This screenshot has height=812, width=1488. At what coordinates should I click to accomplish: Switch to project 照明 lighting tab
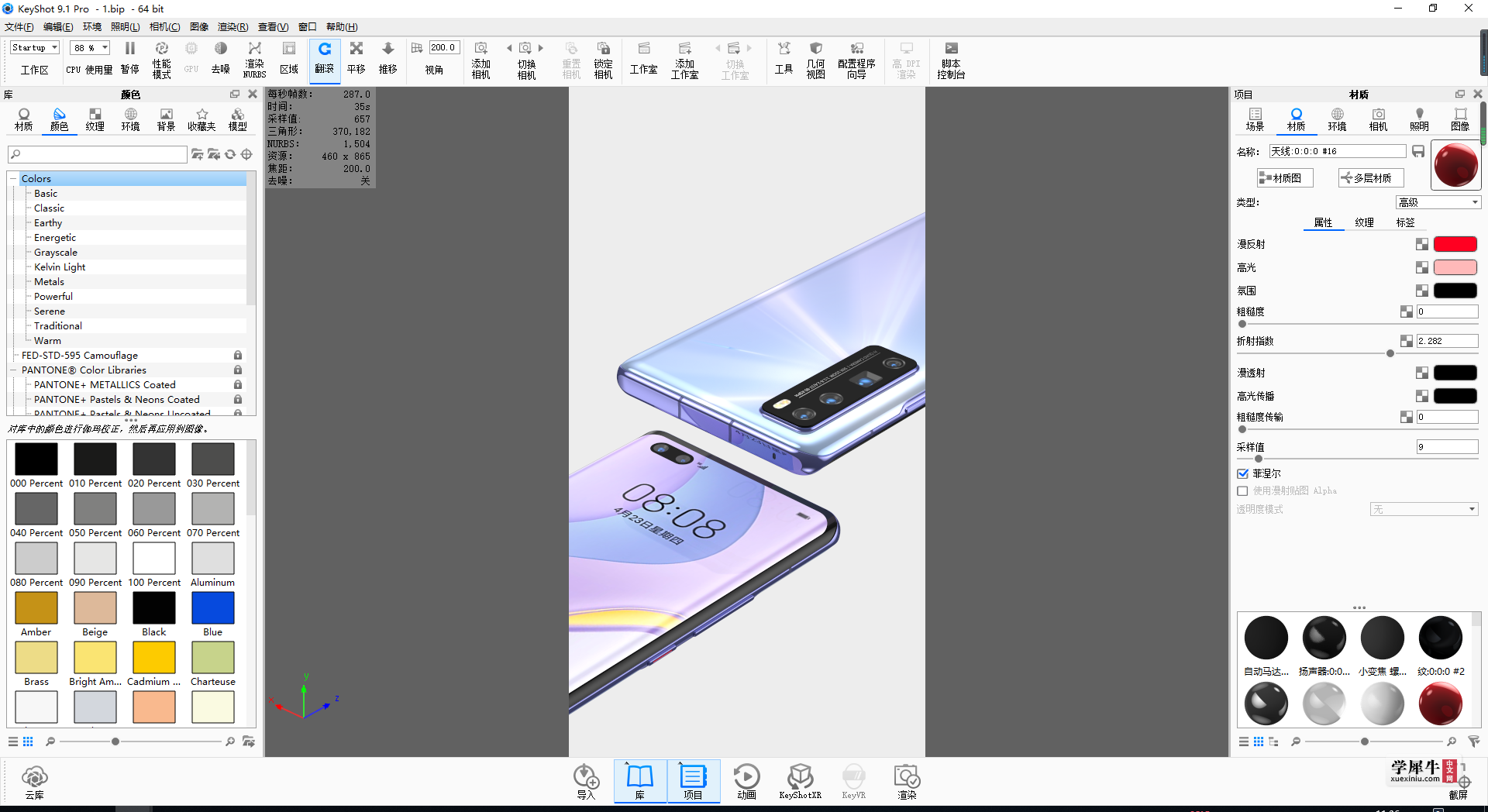click(x=1419, y=119)
